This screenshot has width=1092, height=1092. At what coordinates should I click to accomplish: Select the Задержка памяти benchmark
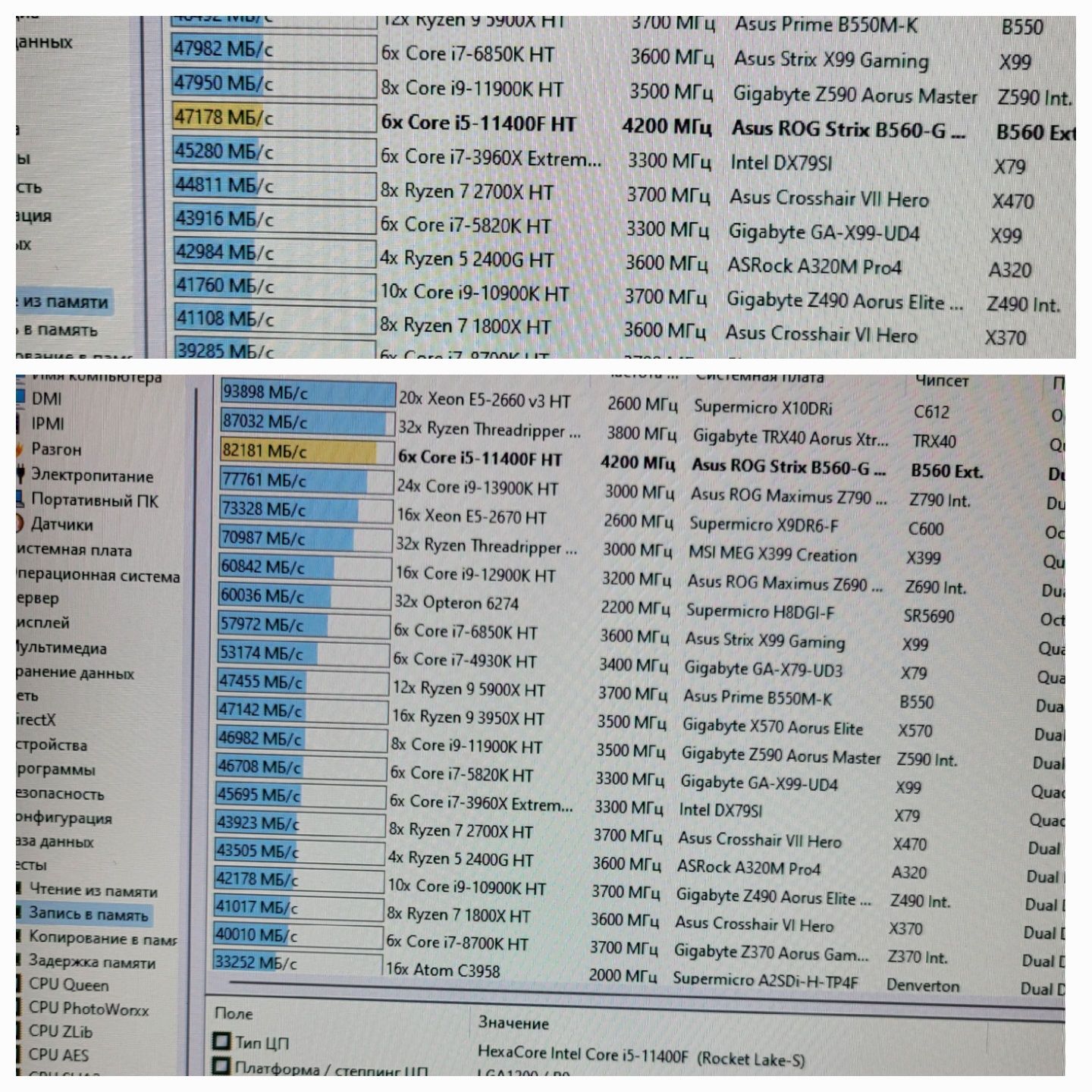coord(92,962)
